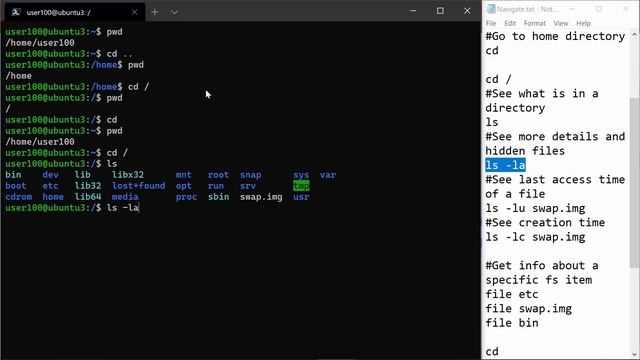Click 'libx32' in the terminal listing
This screenshot has height=360, width=640.
point(128,175)
